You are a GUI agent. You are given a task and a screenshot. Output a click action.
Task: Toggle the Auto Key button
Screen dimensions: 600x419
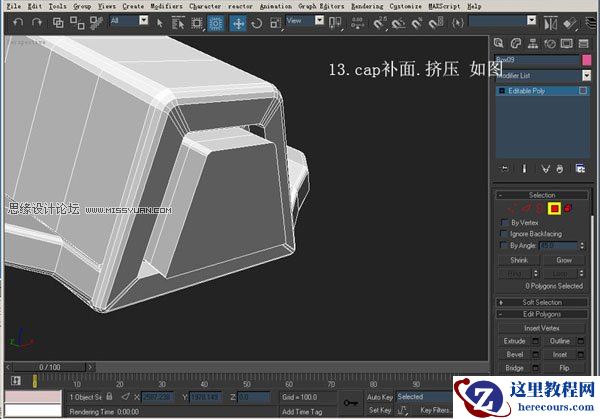[x=380, y=397]
